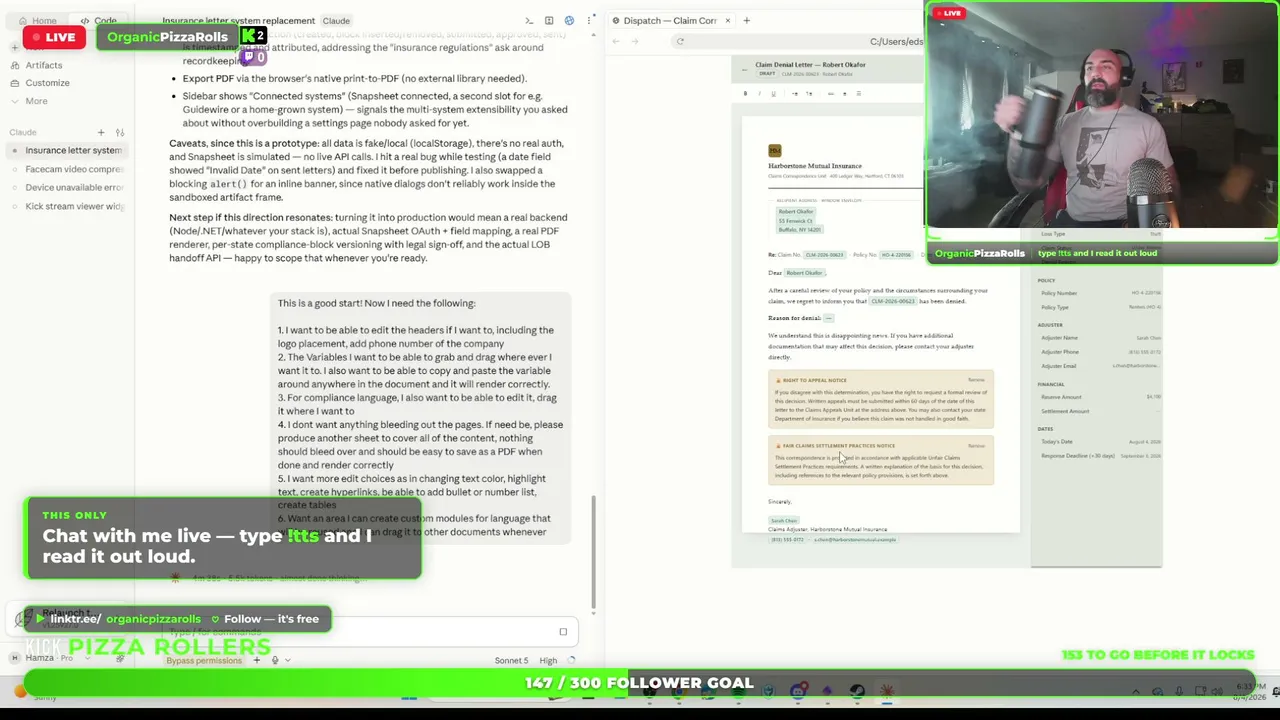Viewport: 1280px width, 720px height.
Task: Close the Dispatch preview tab
Action: (x=728, y=20)
